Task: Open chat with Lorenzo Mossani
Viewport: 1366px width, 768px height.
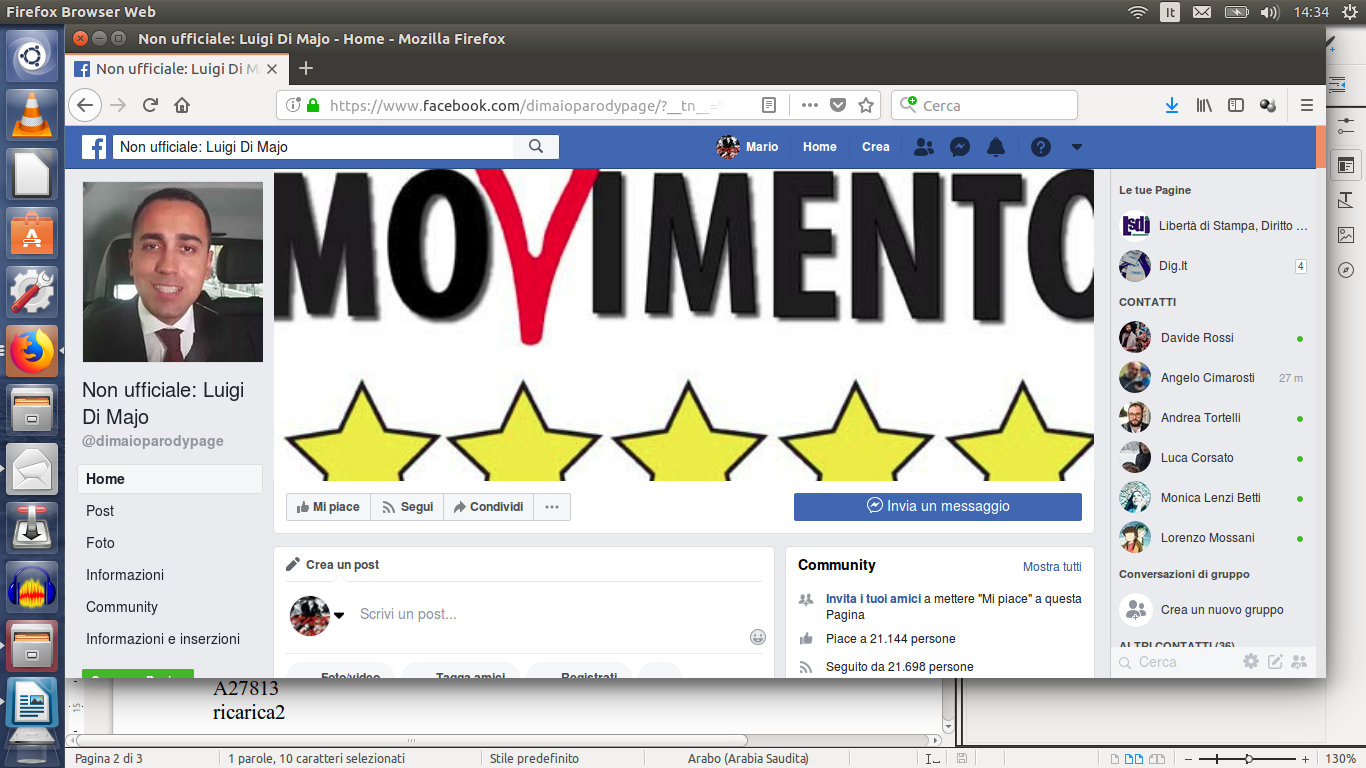Action: pyautogui.click(x=1212, y=538)
